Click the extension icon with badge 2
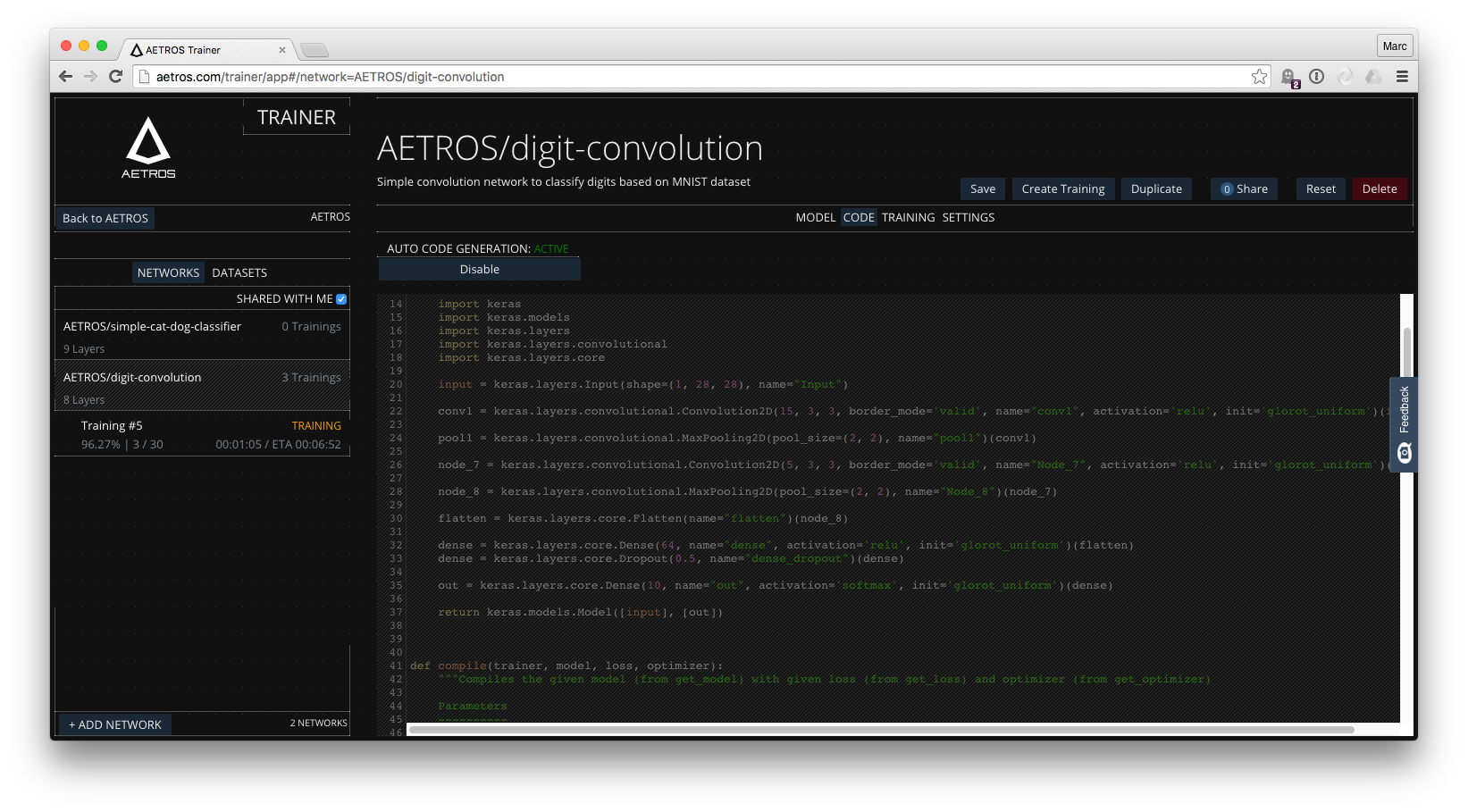The height and width of the screenshot is (812, 1468). 1289,78
